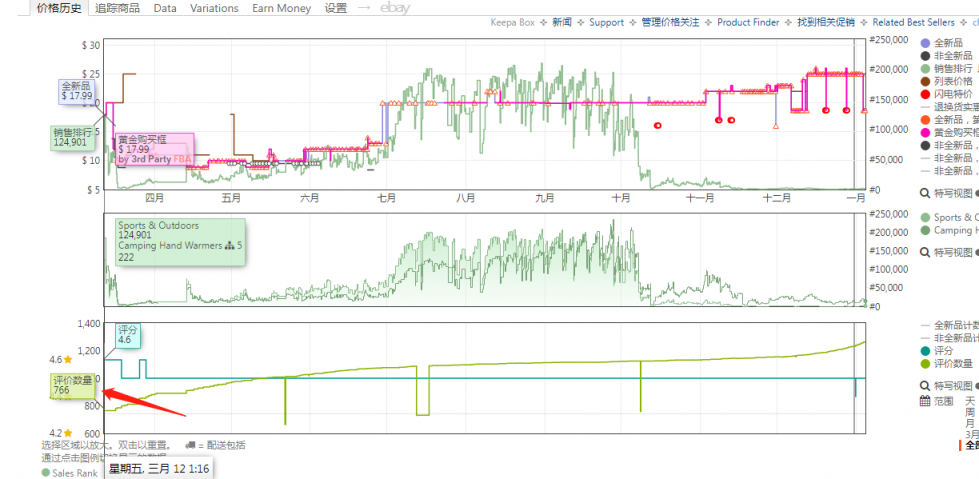Toggle the 非全新品计 legend entry

(x=950, y=338)
